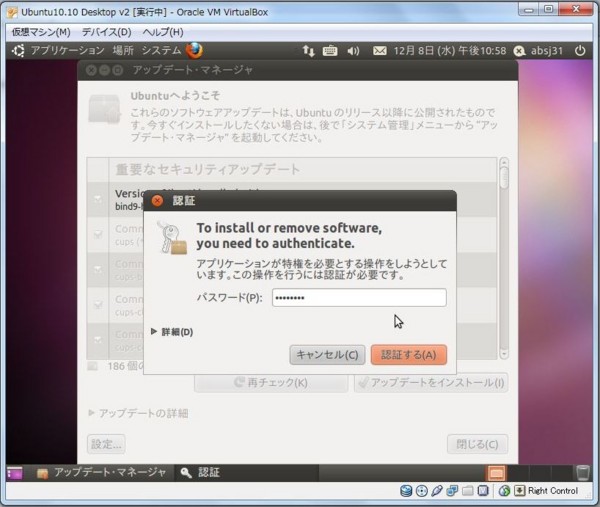
Task: Toggle the cups update checkbox
Action: [98, 234]
